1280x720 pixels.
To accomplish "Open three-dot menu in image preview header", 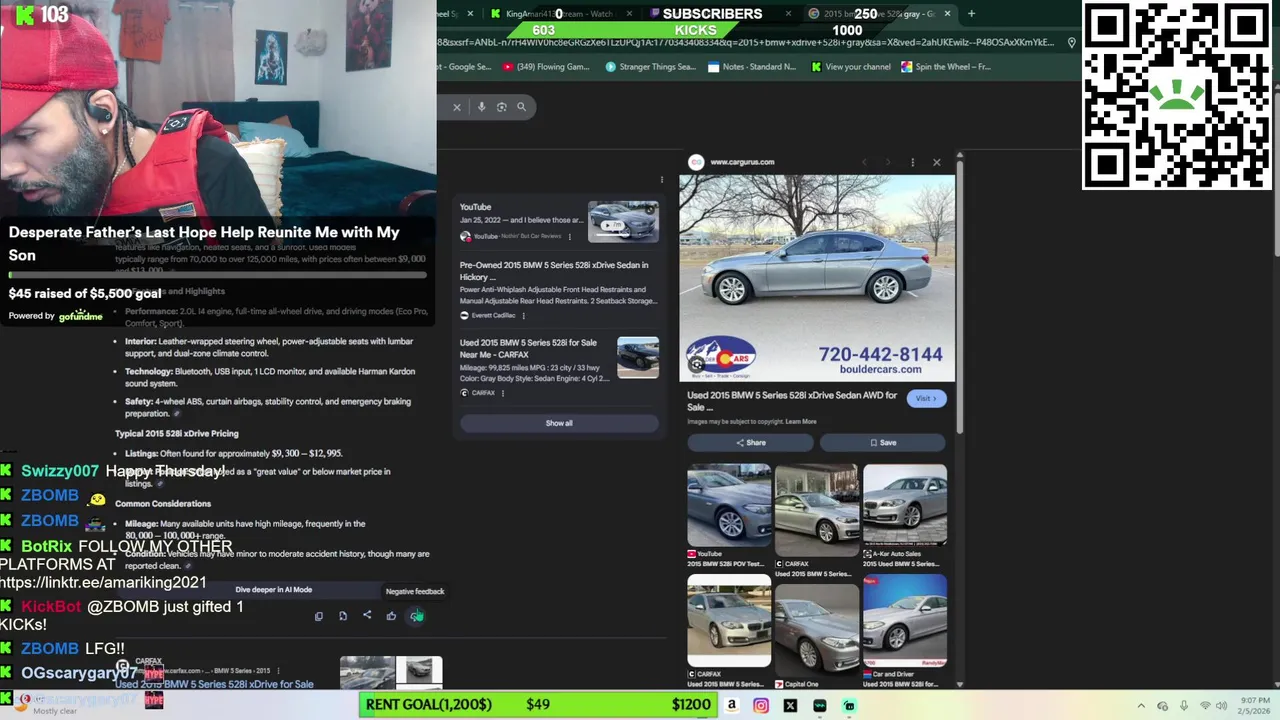I will click(912, 162).
